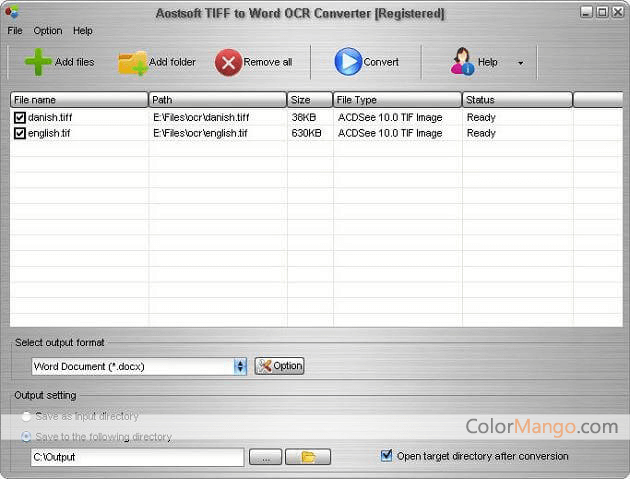This screenshot has height=479, width=630.
Task: Start conversion with the blue Convert icon
Action: [x=348, y=61]
